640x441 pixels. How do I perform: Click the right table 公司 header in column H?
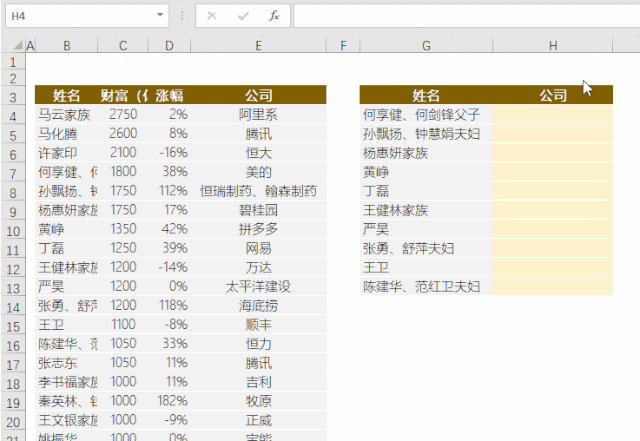[553, 95]
